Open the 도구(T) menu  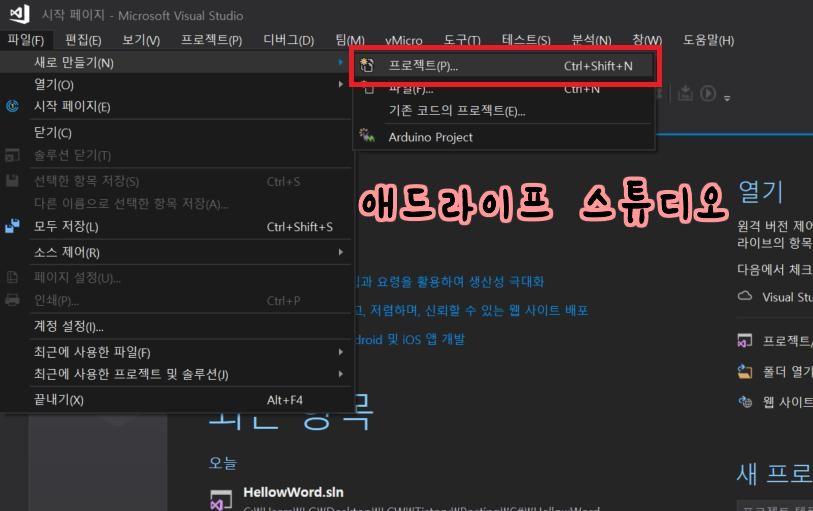click(x=462, y=40)
